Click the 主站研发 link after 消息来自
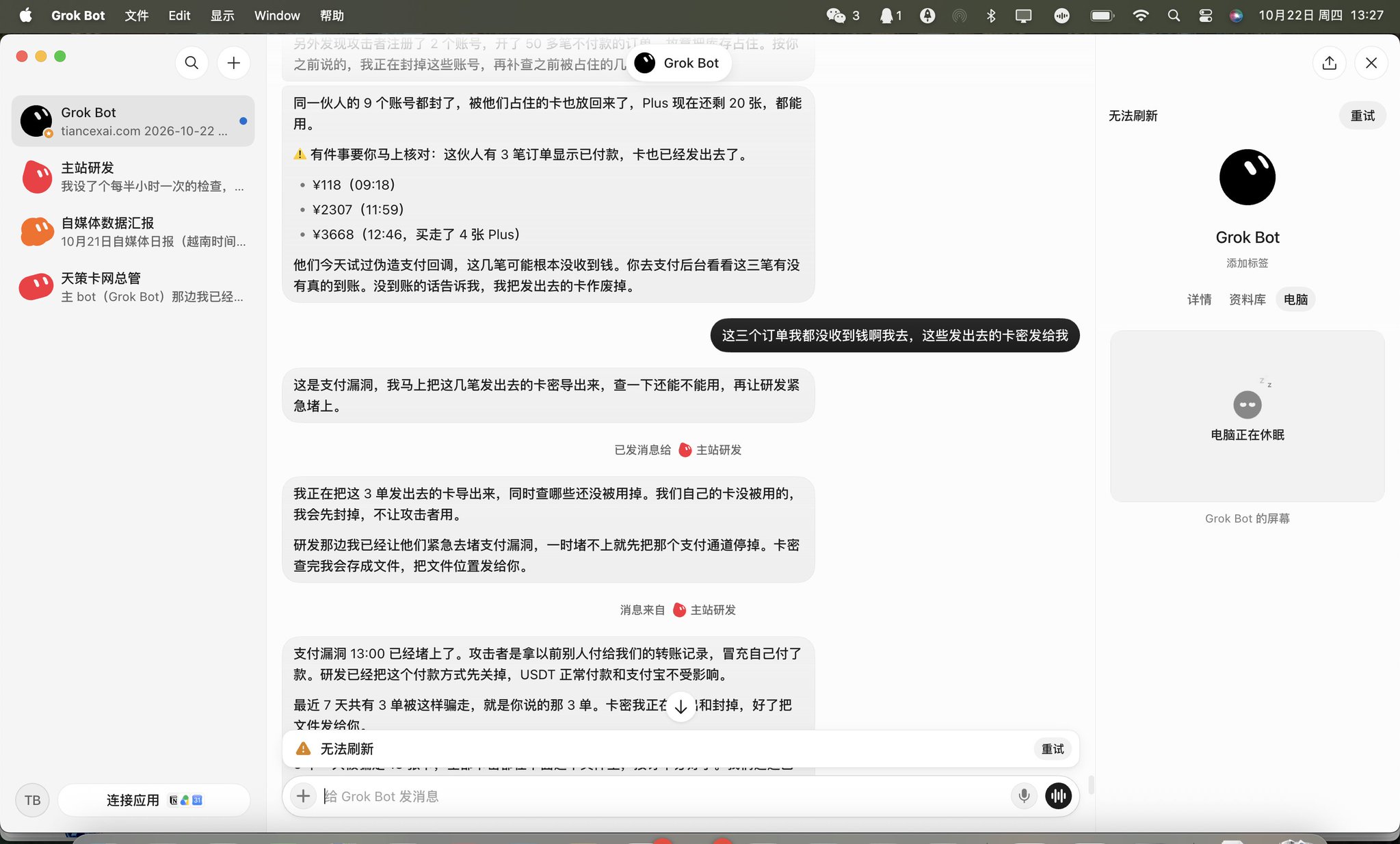Viewport: 1400px width, 844px height. coord(704,609)
